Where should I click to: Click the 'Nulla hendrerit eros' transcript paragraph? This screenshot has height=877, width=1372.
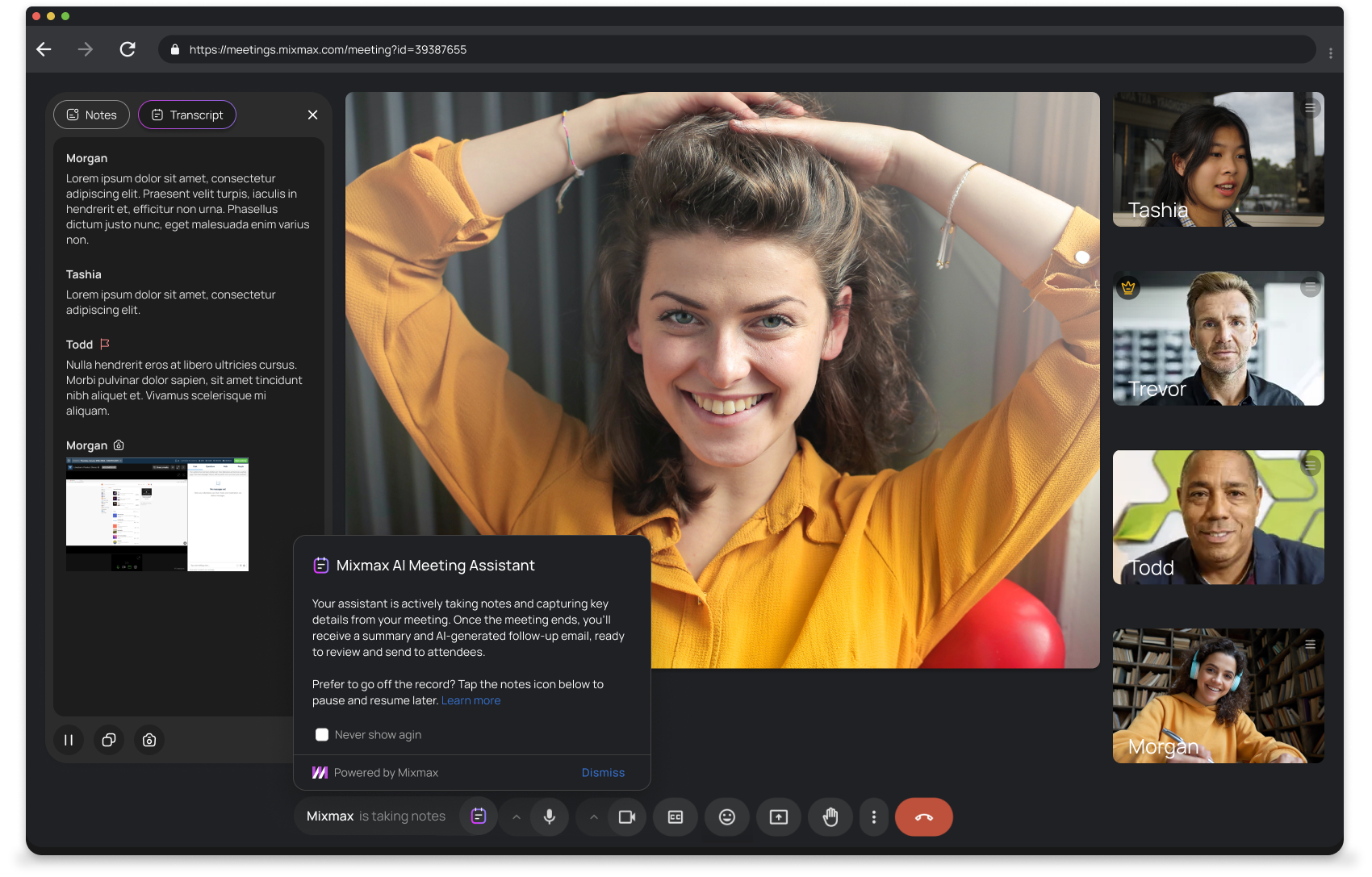pos(185,387)
